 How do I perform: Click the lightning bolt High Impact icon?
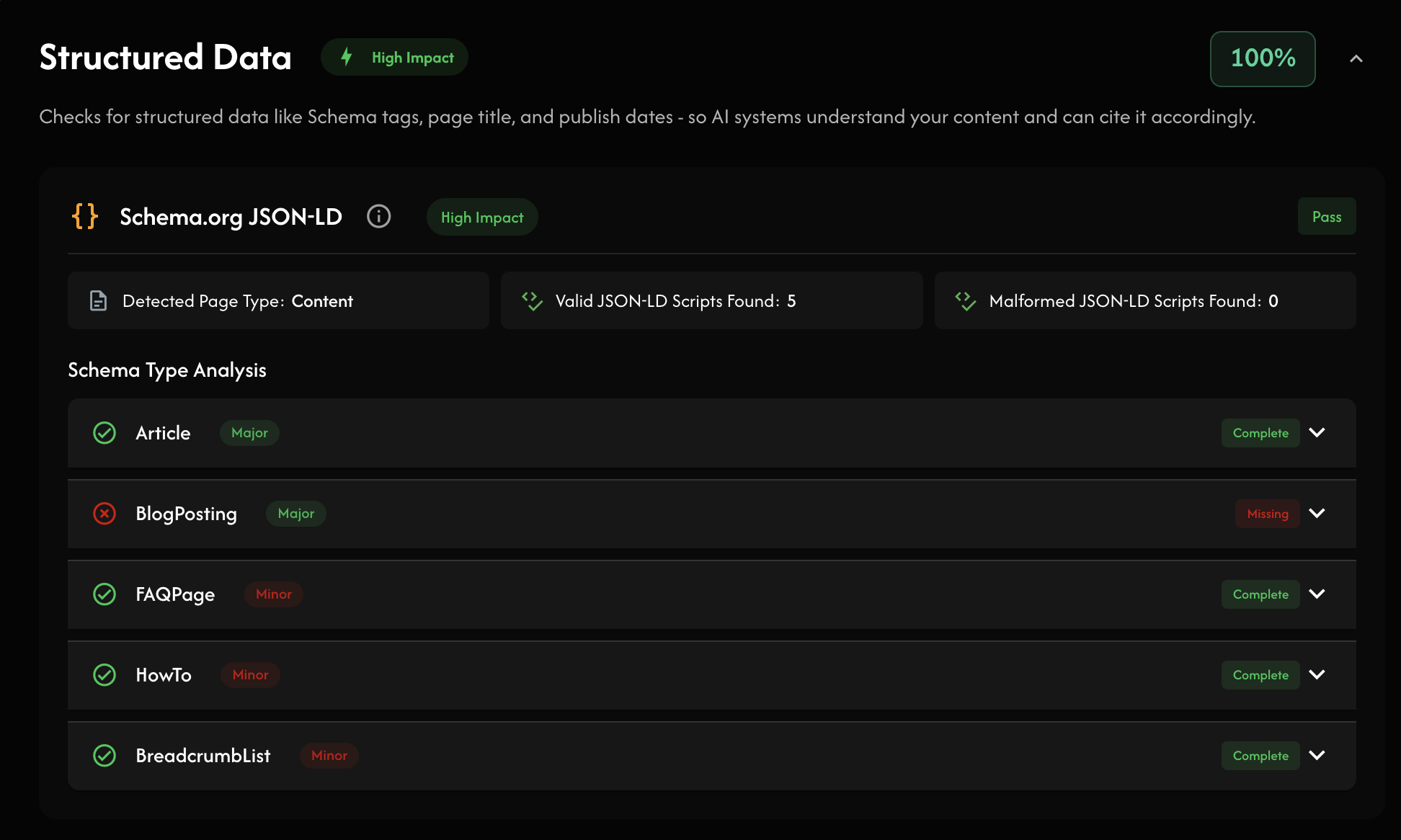[x=347, y=57]
